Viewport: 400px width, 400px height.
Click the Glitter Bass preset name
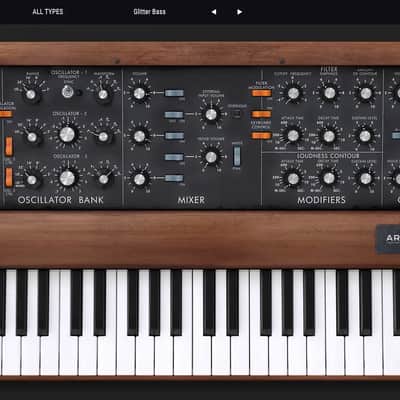(149, 12)
